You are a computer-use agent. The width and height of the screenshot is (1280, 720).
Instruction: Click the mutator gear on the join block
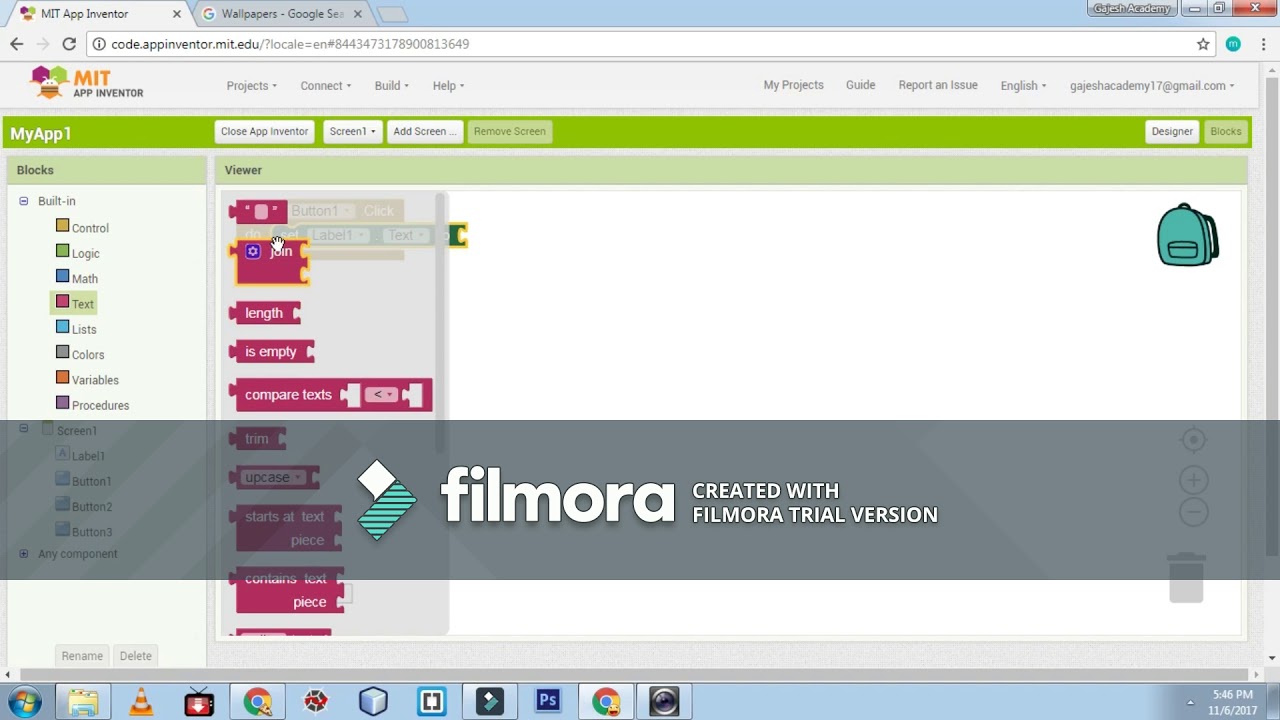253,251
